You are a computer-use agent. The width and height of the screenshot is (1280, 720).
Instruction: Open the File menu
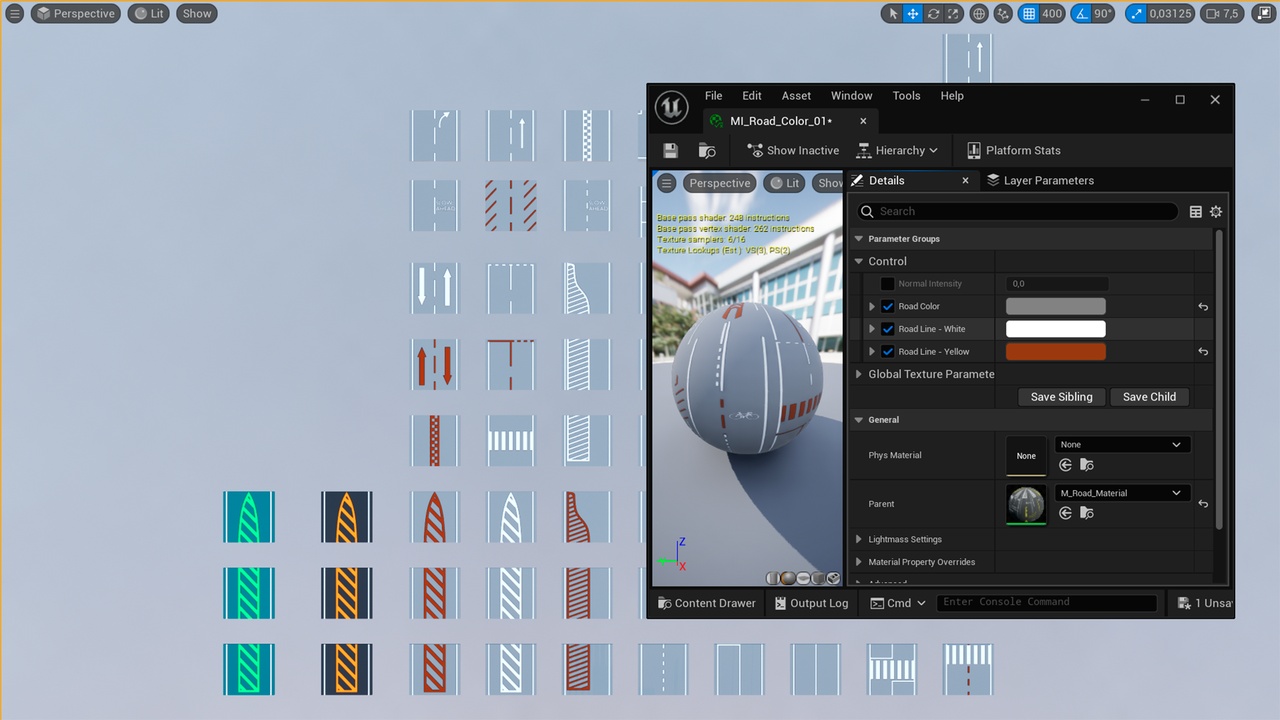pyautogui.click(x=713, y=96)
